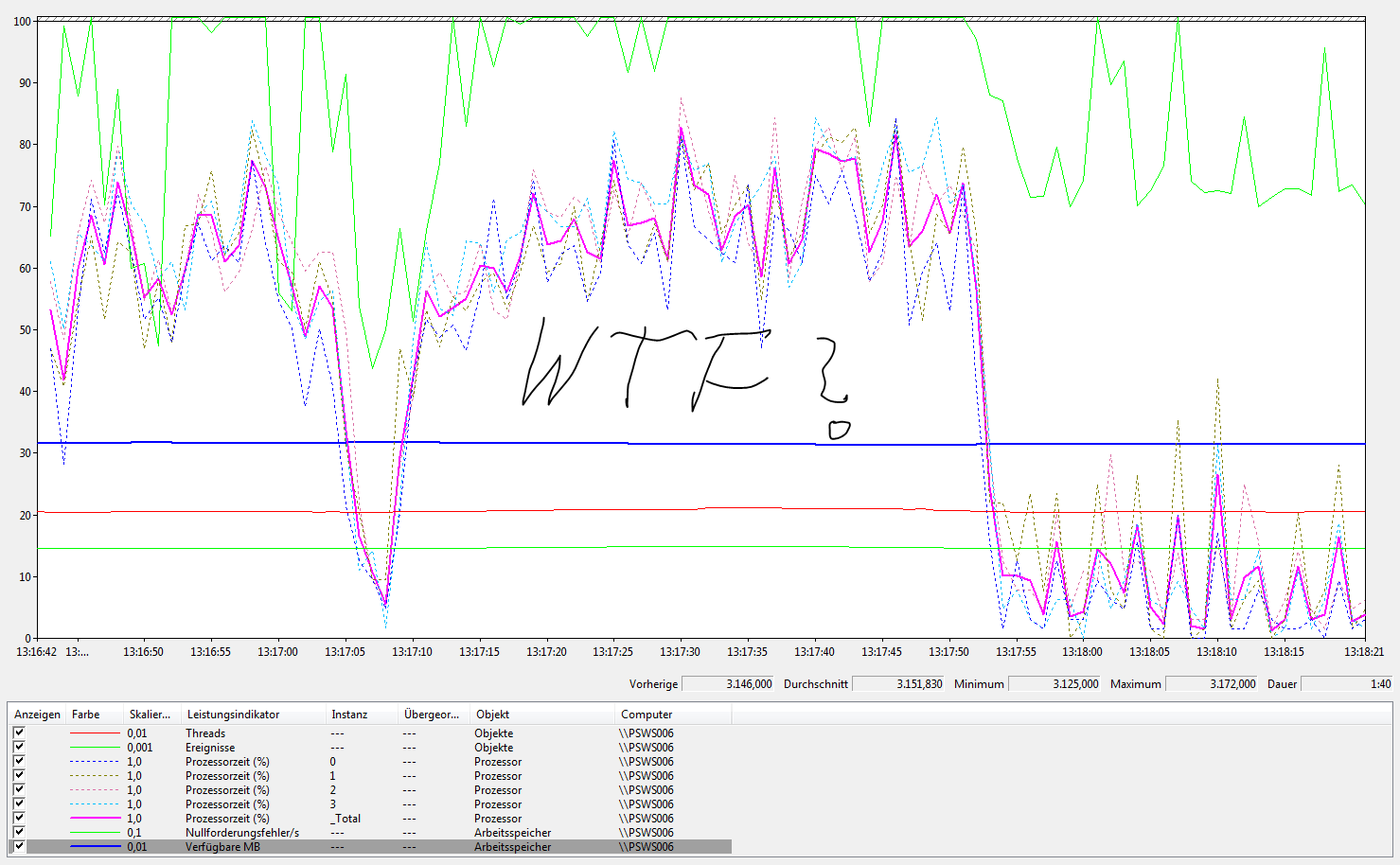Viewport: 1400px width, 865px height.
Task: Click the Instanz column header
Action: [x=362, y=715]
